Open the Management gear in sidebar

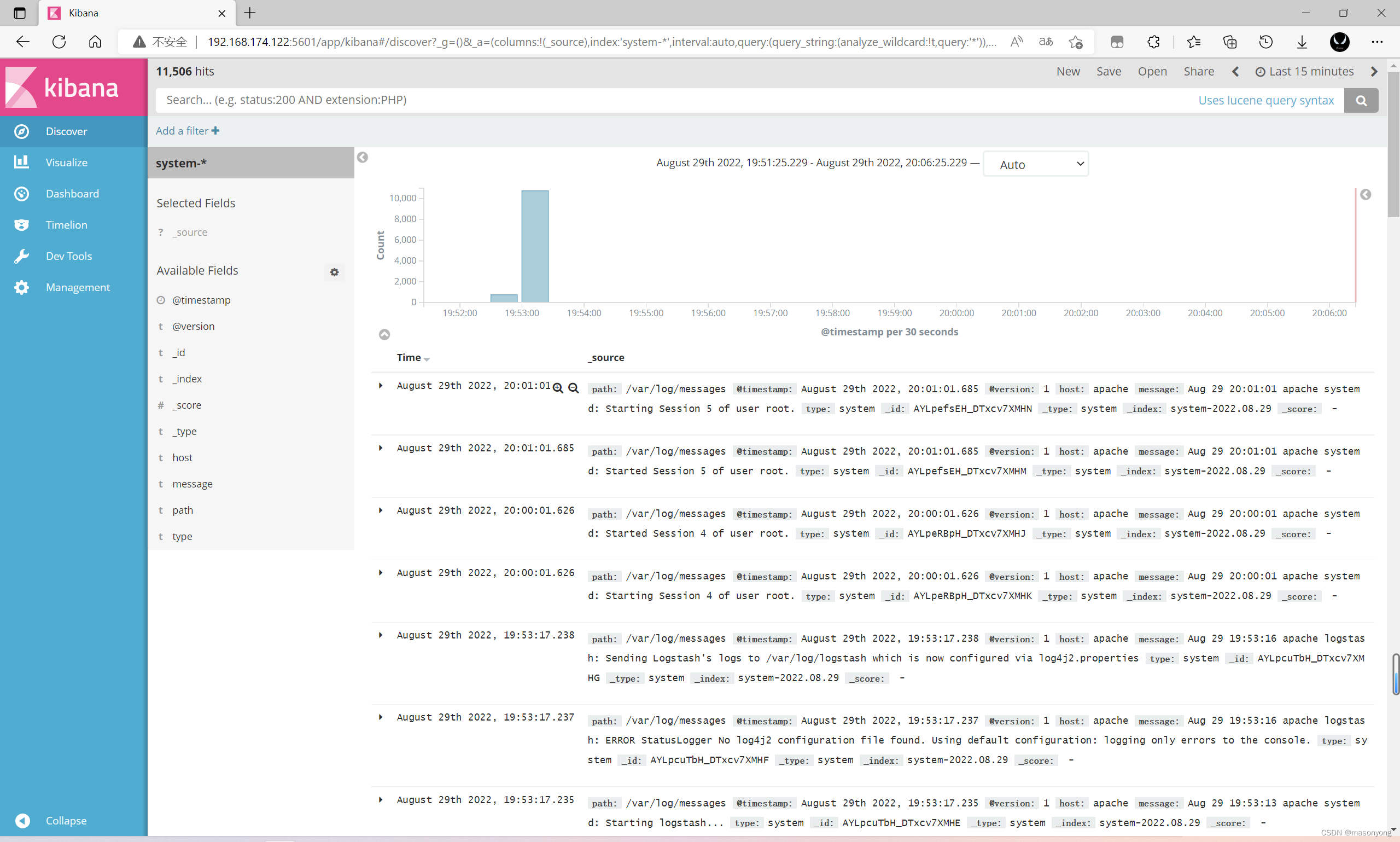(x=21, y=287)
